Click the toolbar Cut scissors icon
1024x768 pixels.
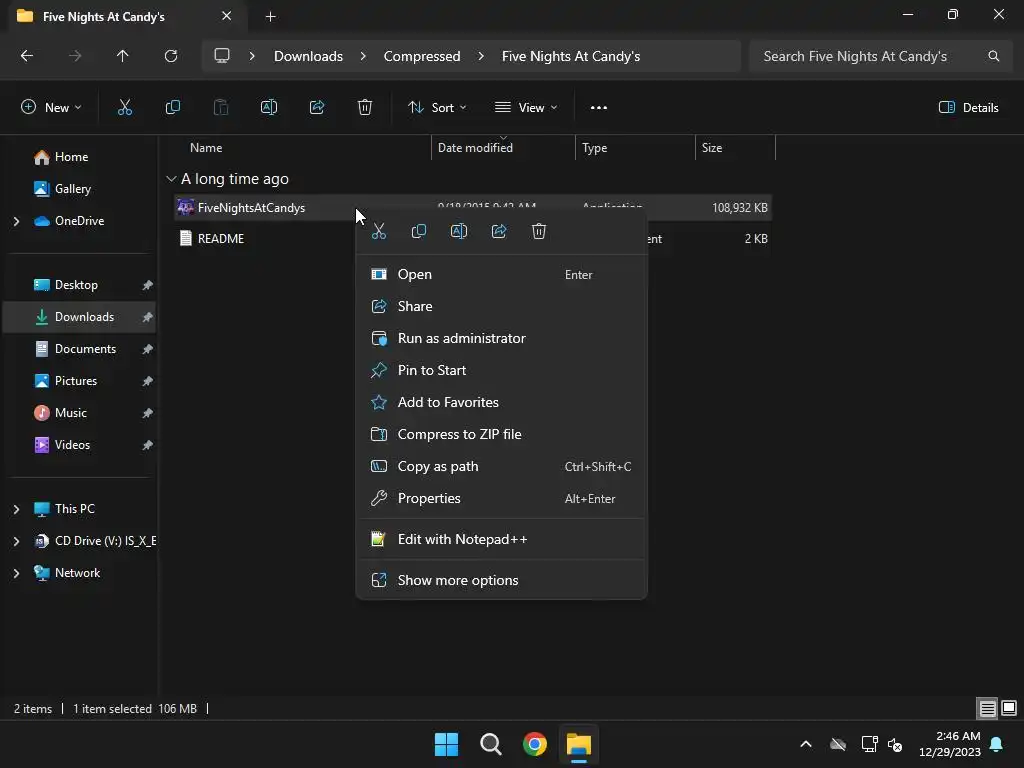tap(125, 108)
